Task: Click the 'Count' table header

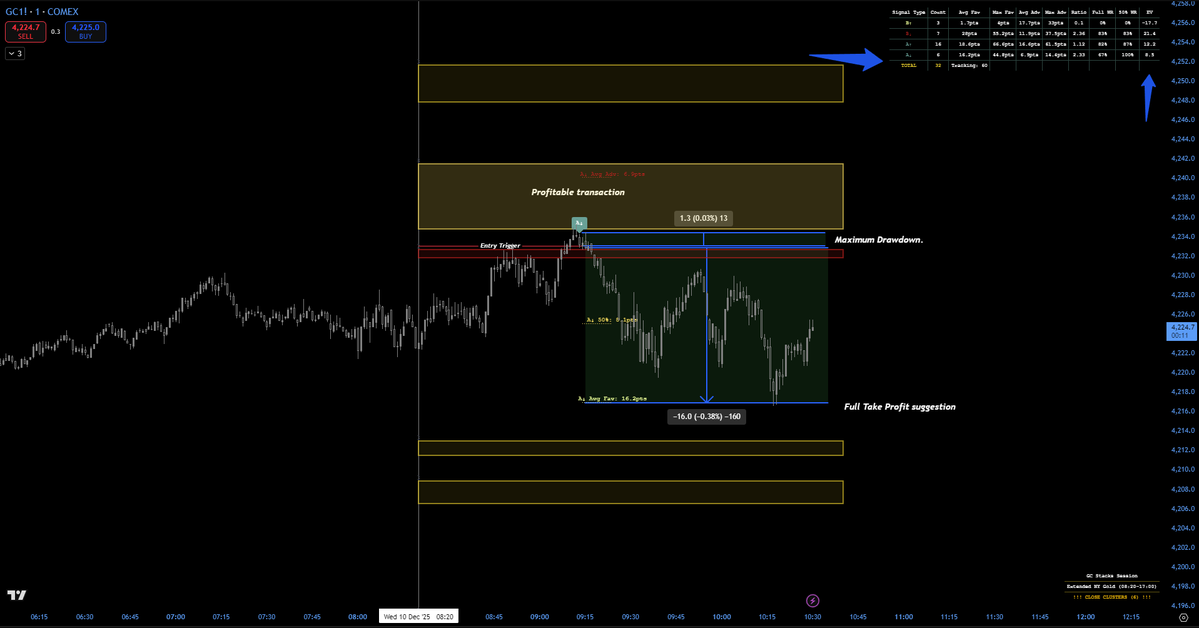Action: tap(938, 12)
